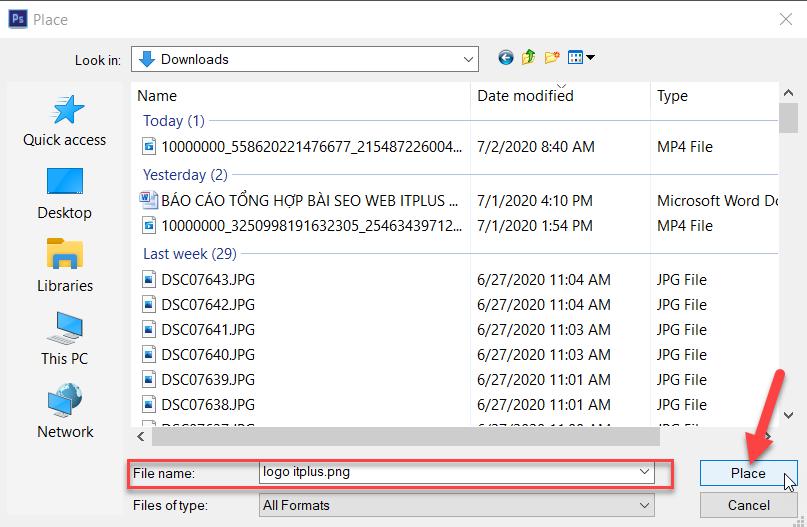
Task: Open Quick access in the sidebar
Action: tap(65, 121)
